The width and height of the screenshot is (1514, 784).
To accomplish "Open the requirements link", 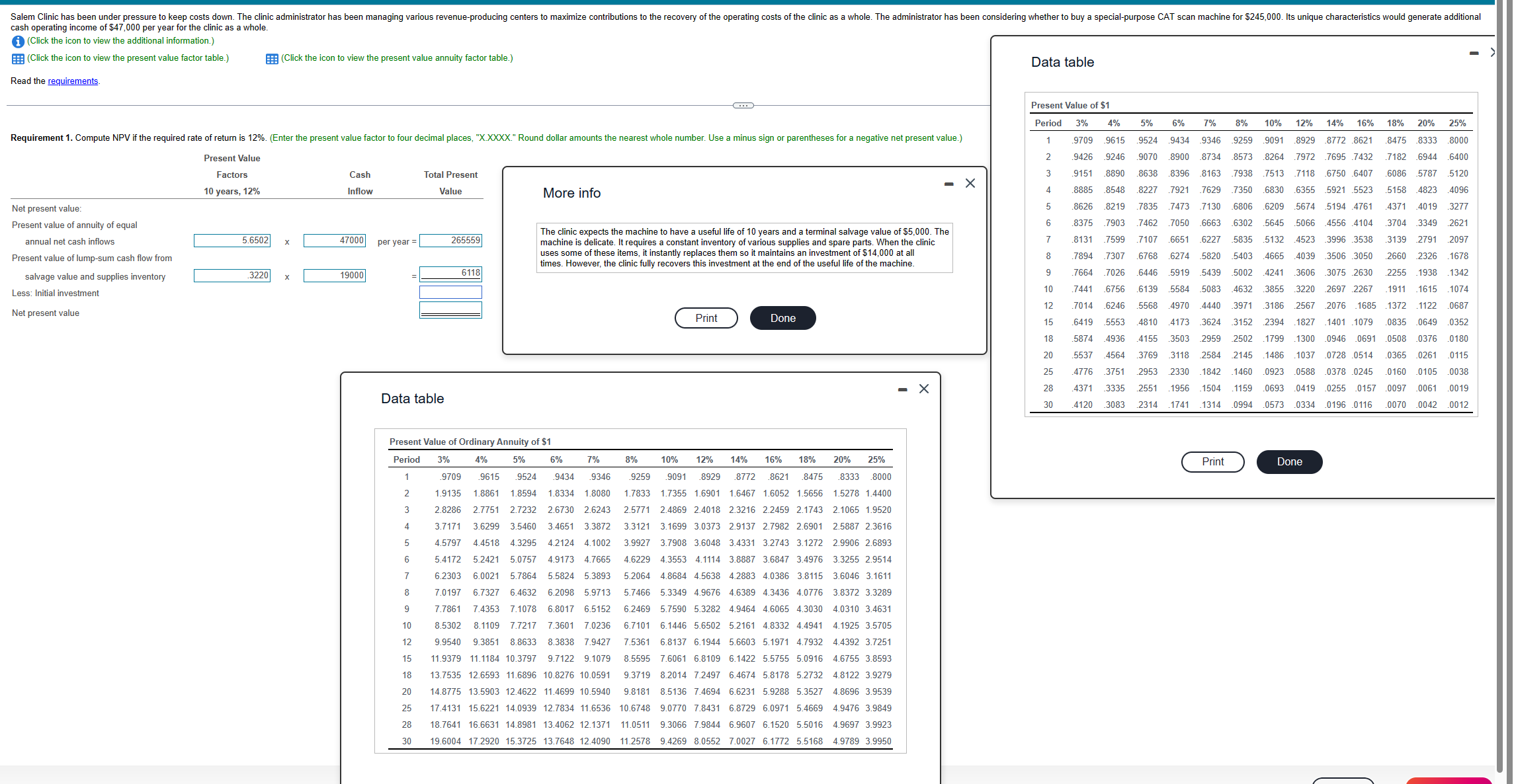I will pos(73,81).
